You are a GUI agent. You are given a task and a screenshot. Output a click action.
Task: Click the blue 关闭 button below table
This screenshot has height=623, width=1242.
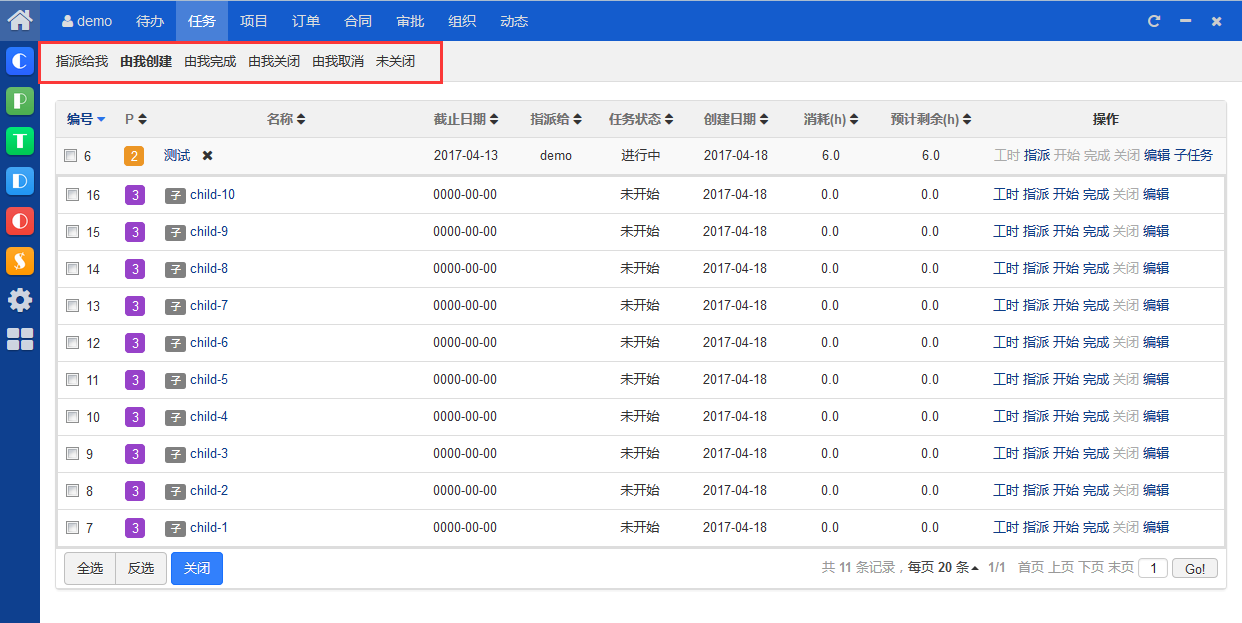[197, 568]
